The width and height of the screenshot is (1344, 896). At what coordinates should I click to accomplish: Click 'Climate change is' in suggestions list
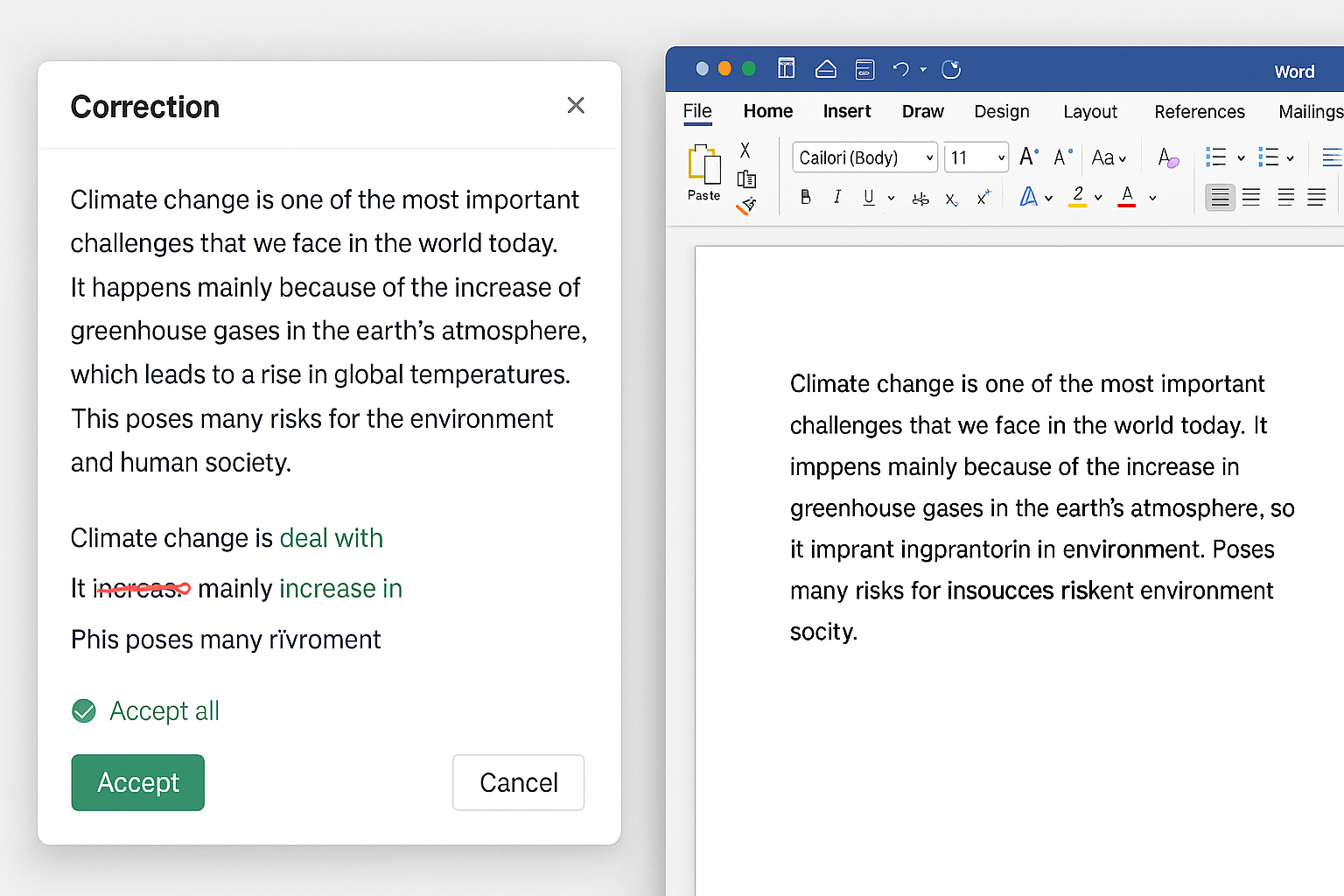click(171, 537)
